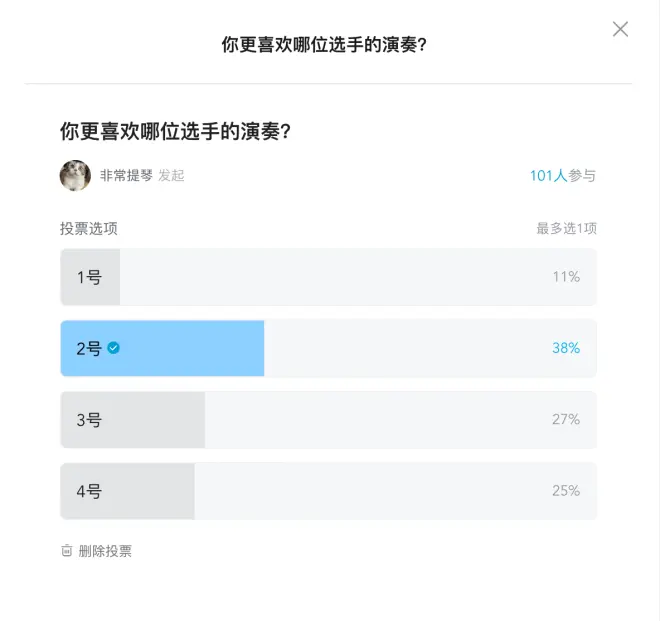Open the 非常提琴 user profile name
The image size is (660, 621).
pyautogui.click(x=126, y=176)
